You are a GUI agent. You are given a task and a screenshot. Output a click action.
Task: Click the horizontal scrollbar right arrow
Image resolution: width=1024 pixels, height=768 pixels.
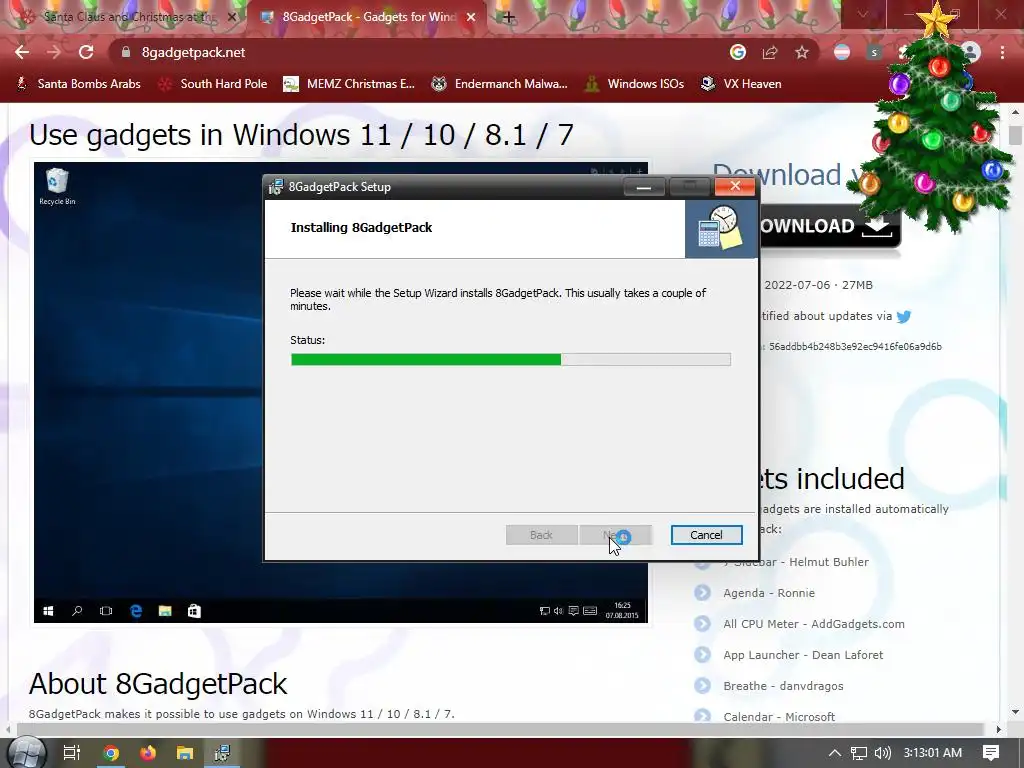pos(999,729)
